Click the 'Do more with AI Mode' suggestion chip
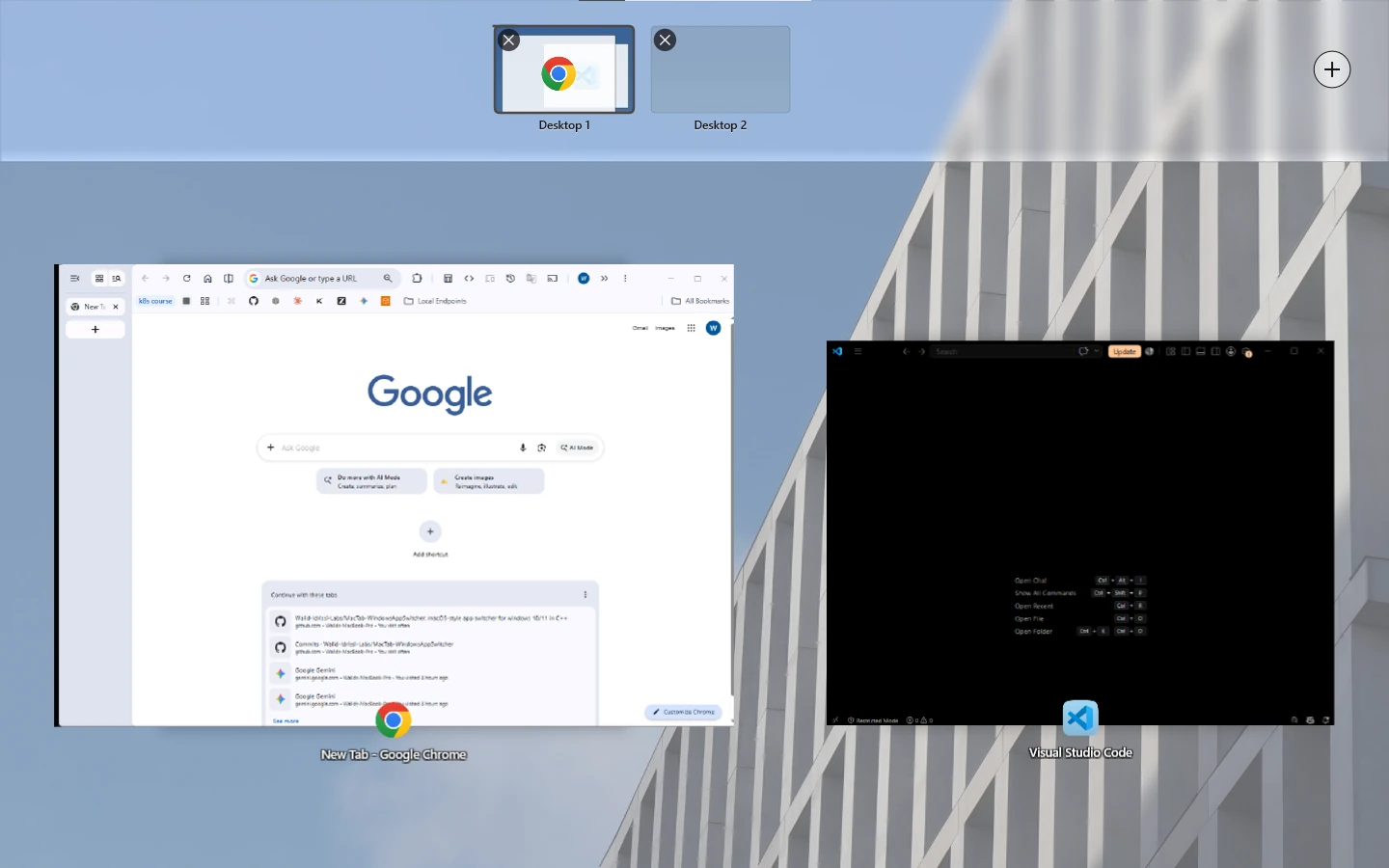The image size is (1389, 868). [371, 481]
